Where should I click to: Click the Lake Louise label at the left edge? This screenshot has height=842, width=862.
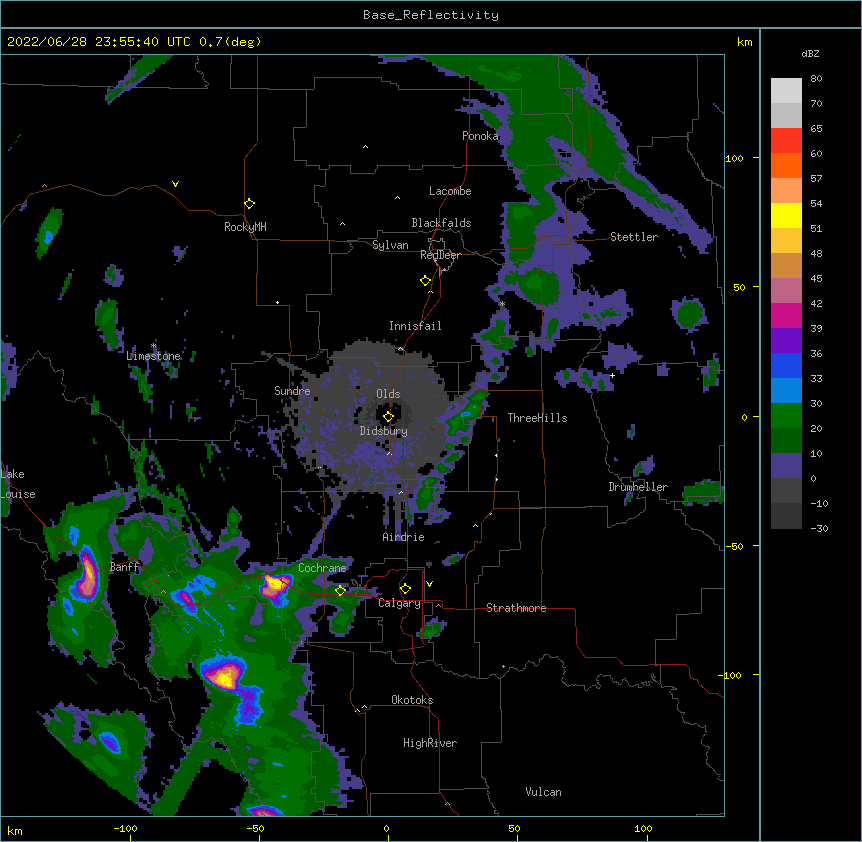click(18, 484)
